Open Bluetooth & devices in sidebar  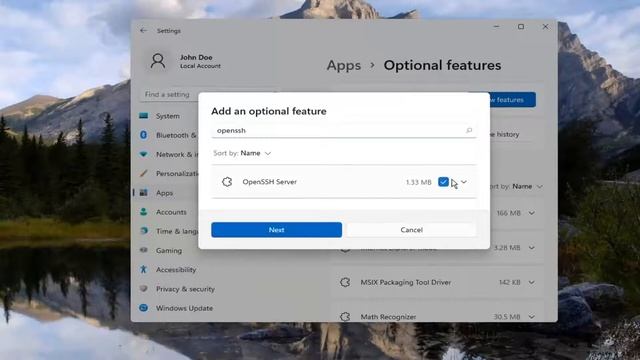pos(167,135)
